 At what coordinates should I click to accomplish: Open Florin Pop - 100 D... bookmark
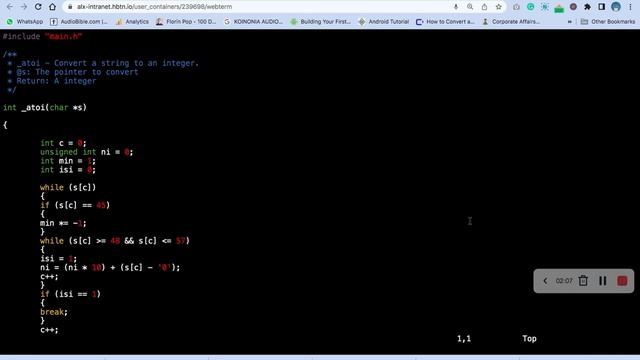tap(186, 22)
